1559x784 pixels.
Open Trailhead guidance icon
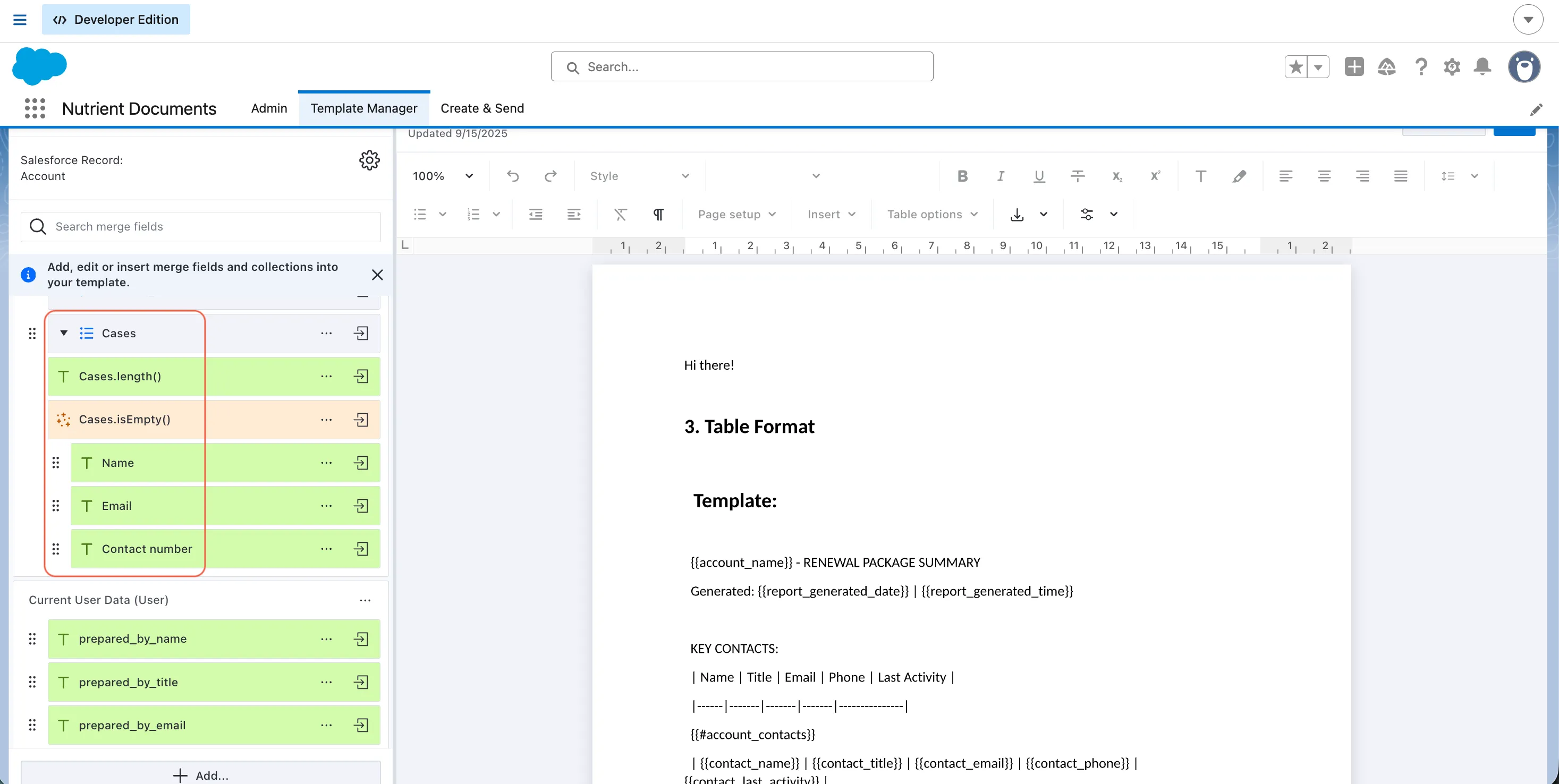1386,66
